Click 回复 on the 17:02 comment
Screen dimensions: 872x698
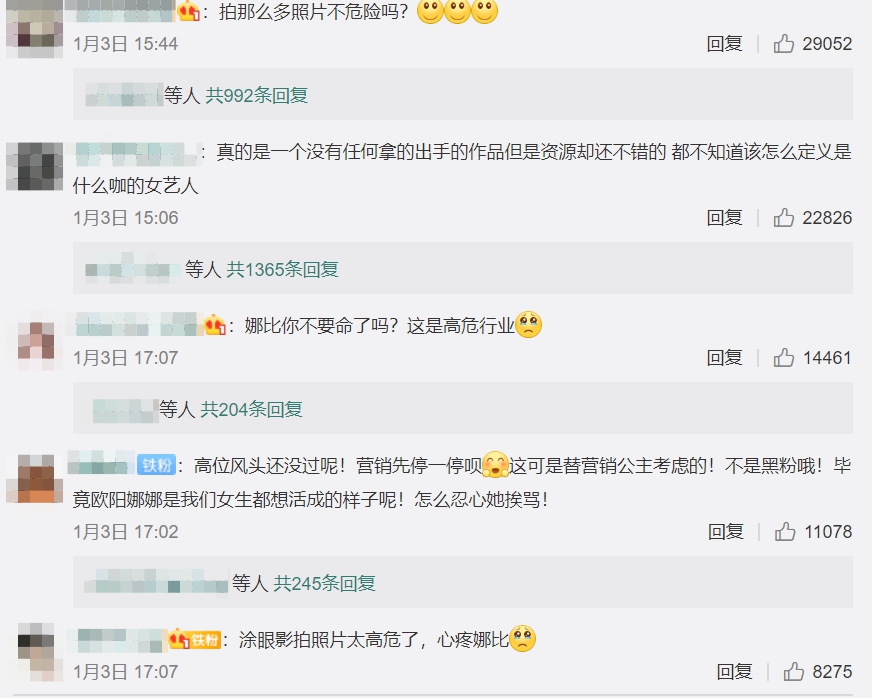pyautogui.click(x=726, y=532)
